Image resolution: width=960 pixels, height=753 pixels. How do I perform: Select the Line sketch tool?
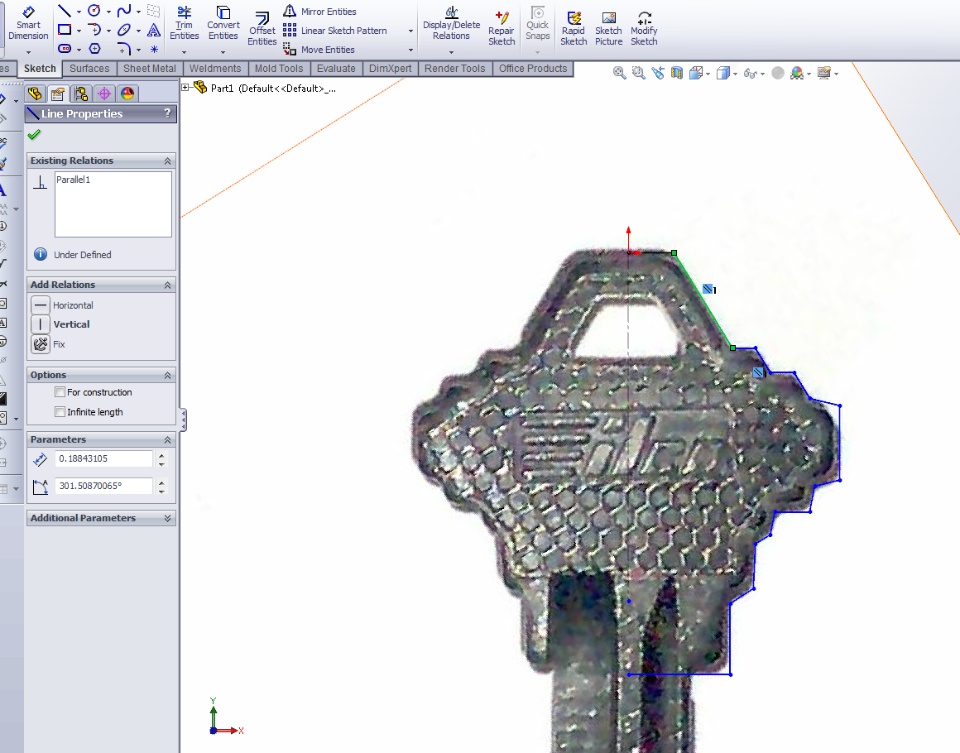[x=64, y=11]
